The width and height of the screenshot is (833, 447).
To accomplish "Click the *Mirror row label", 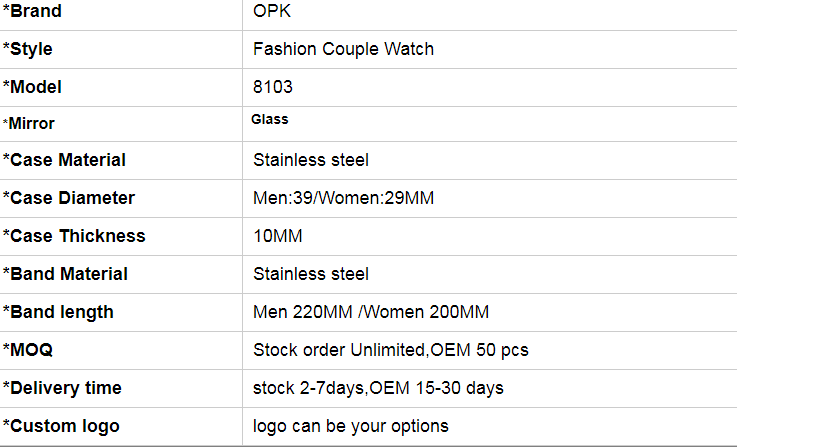I will (x=29, y=123).
